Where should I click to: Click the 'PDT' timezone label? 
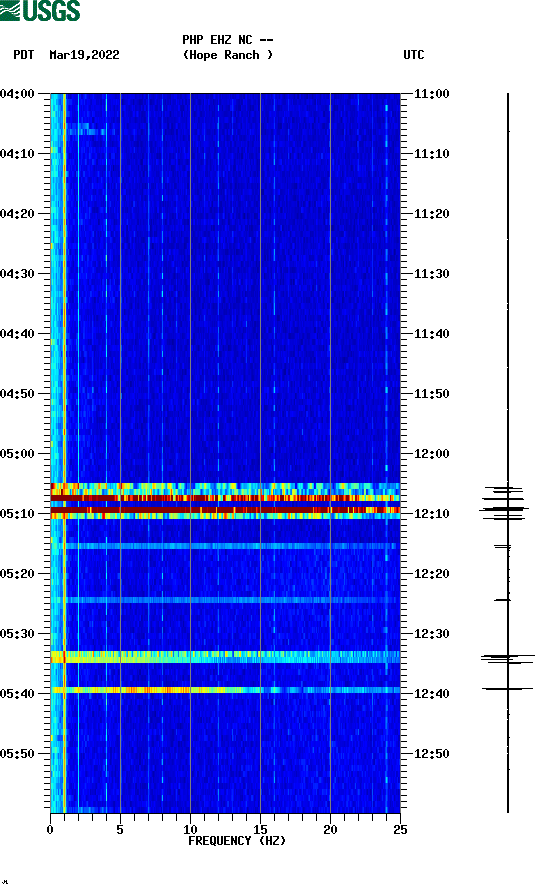click(x=23, y=55)
